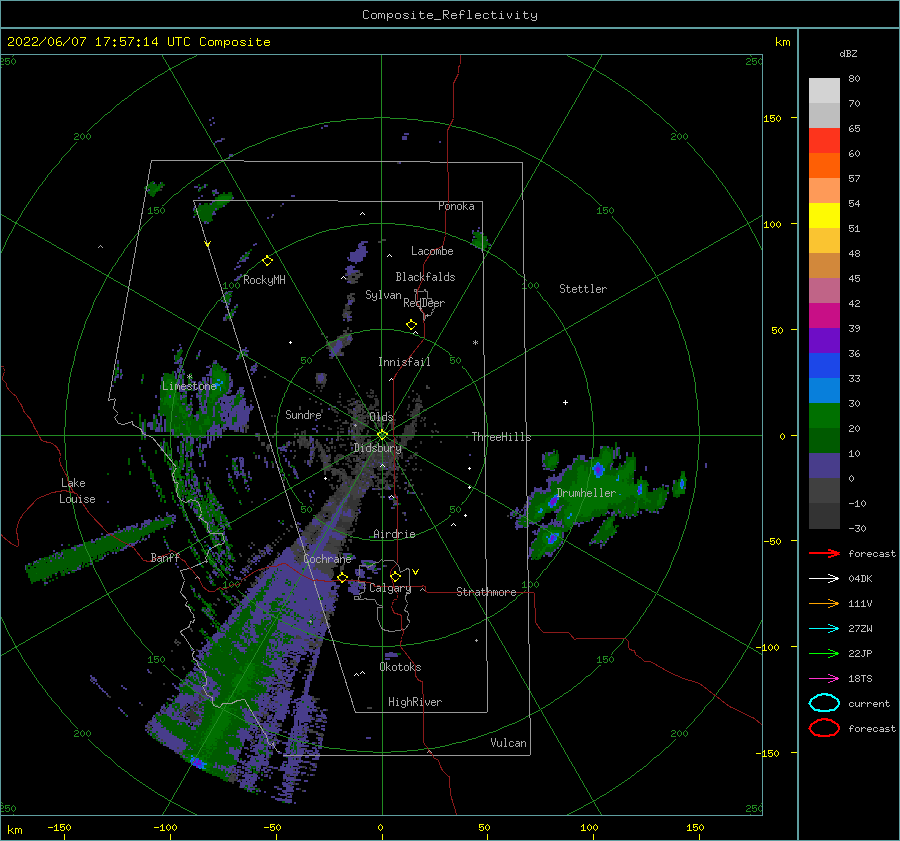Click the white 04DK arrow icon

coord(824,579)
